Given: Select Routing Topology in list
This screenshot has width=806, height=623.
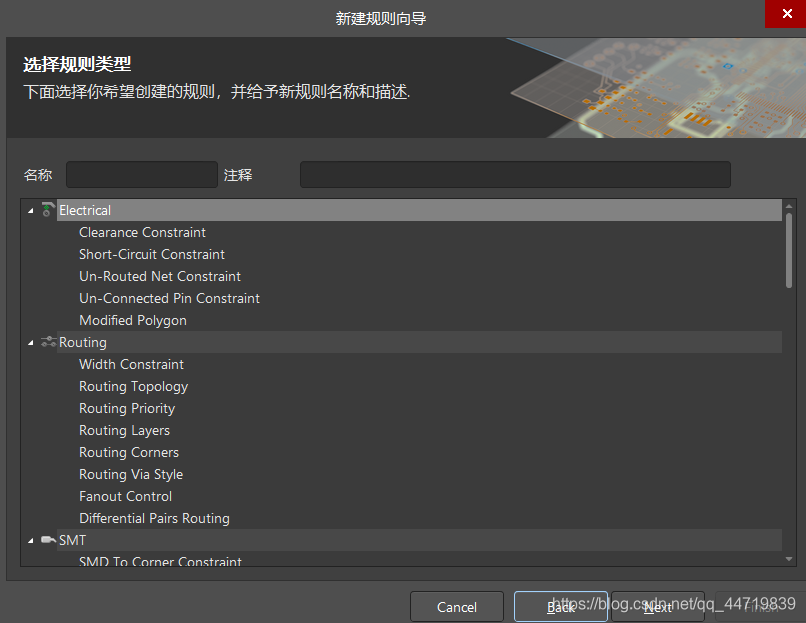Looking at the screenshot, I should 133,386.
